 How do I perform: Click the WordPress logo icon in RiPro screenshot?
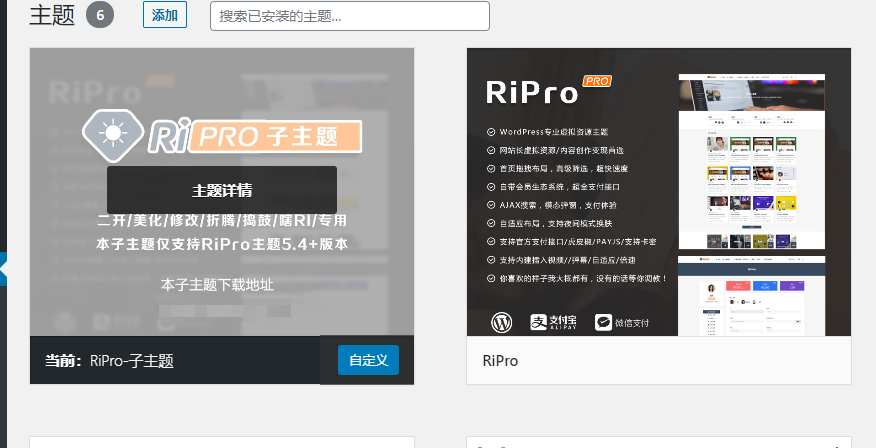click(x=502, y=322)
